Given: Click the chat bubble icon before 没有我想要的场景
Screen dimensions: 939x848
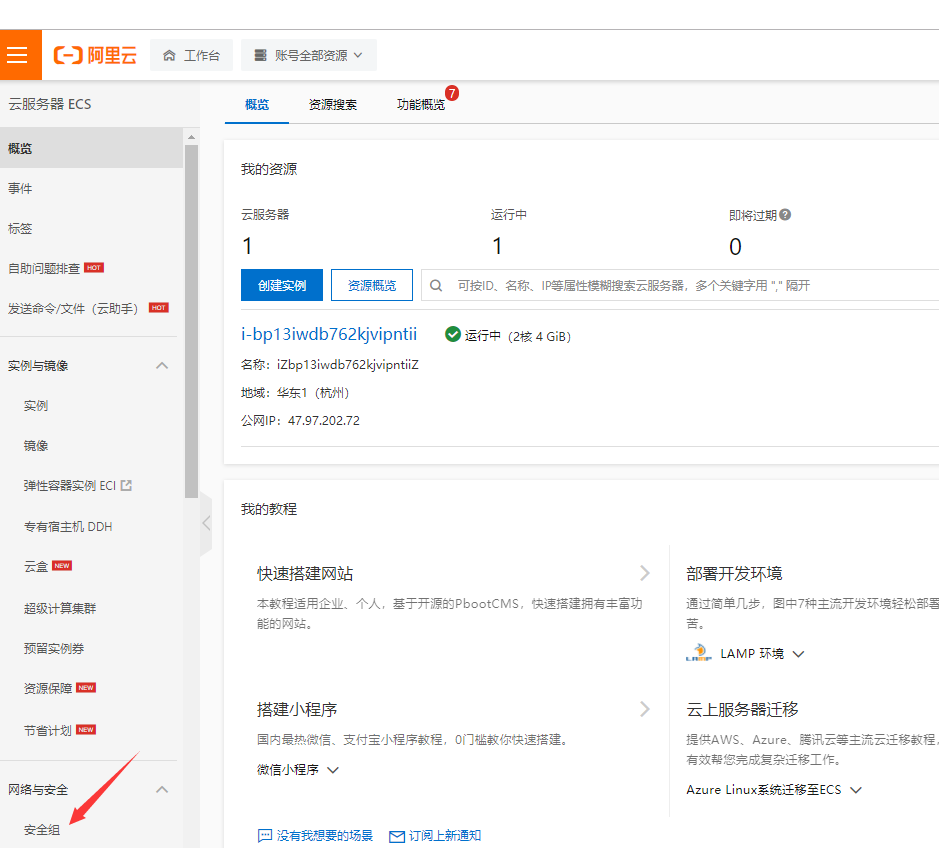Looking at the screenshot, I should point(265,835).
